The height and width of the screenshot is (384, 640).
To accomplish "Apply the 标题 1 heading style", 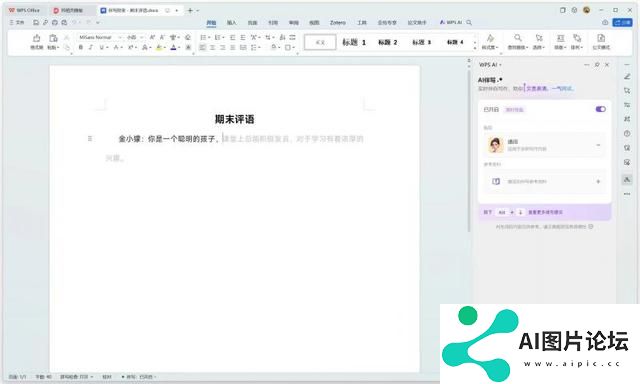I will 354,42.
